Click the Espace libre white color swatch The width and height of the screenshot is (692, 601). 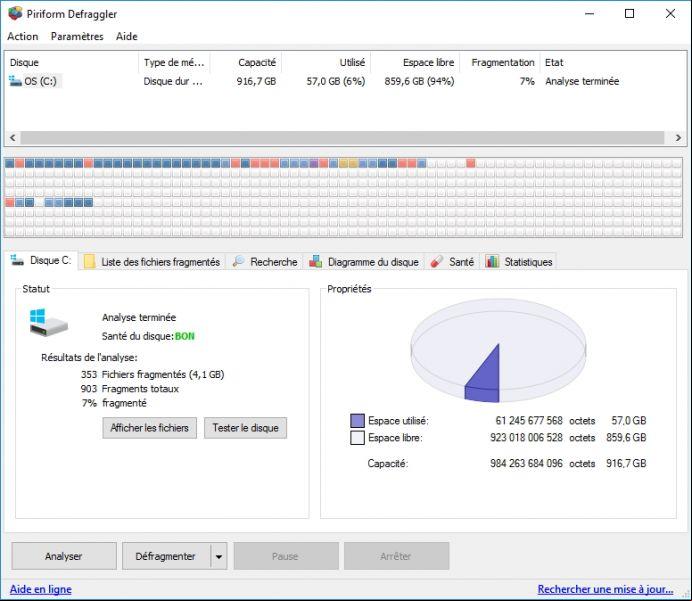tap(357, 438)
